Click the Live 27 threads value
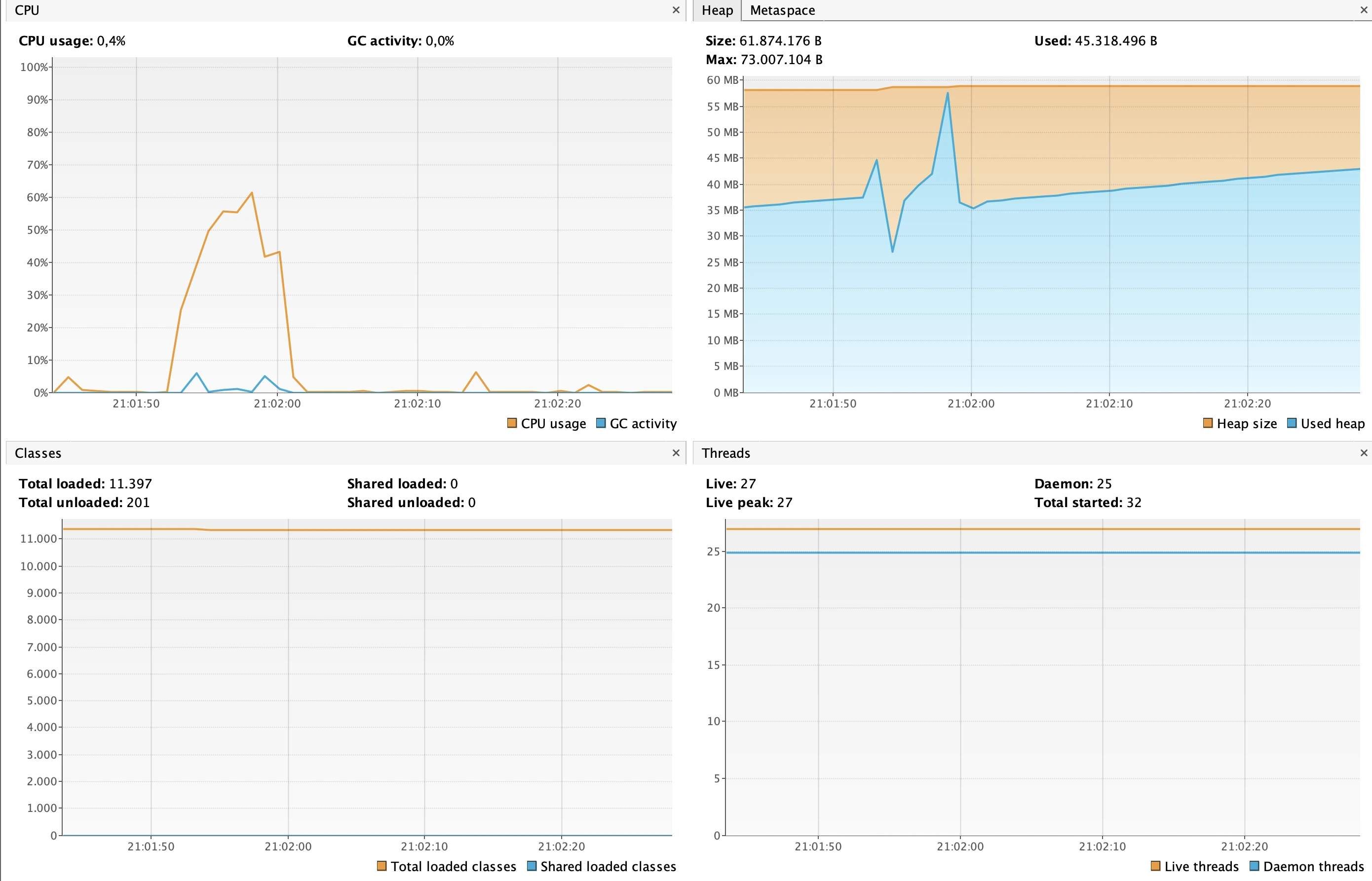This screenshot has height=881, width=1372. tap(748, 484)
